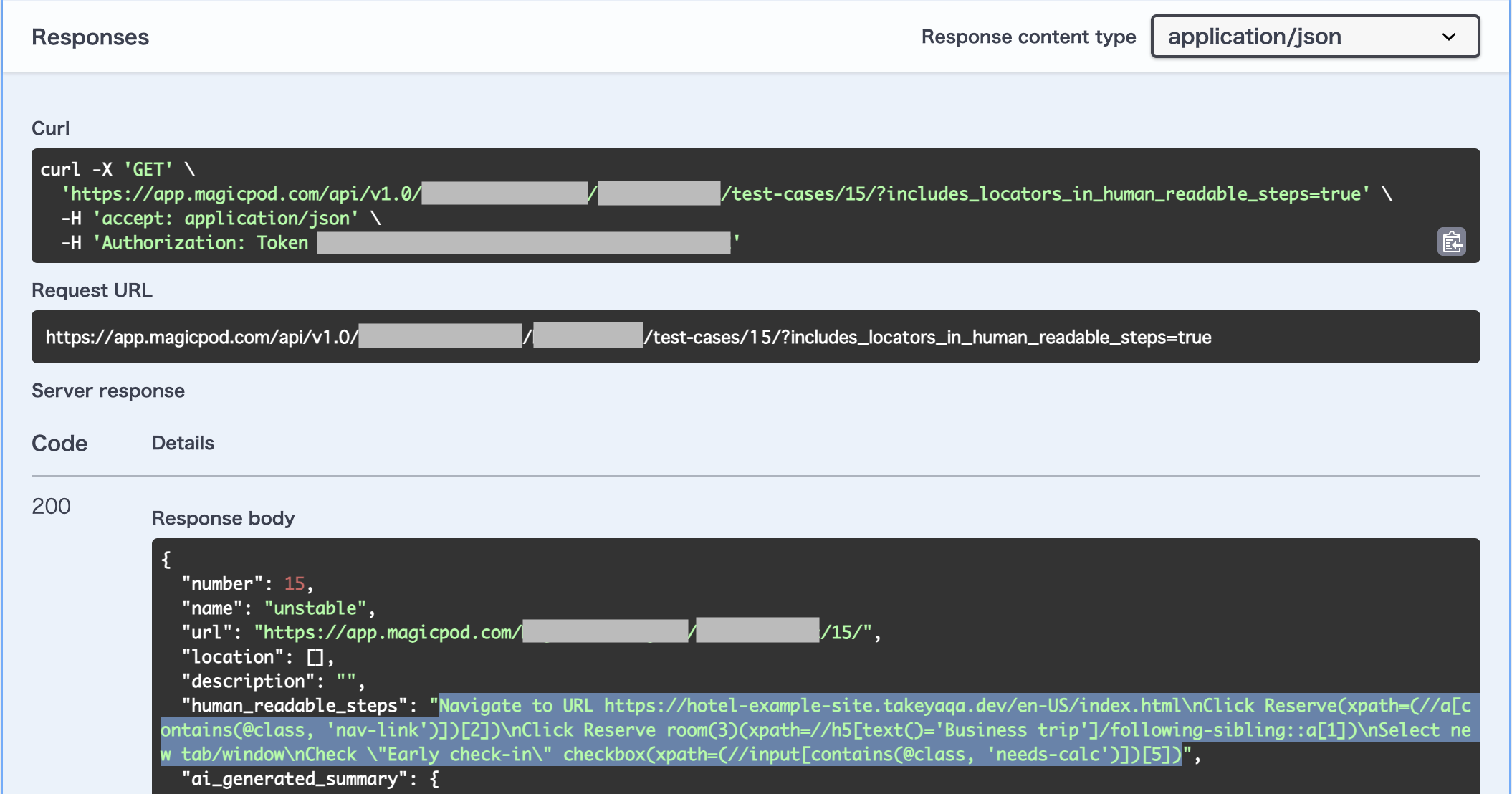Click the Request URL value box
Viewport: 1512px width, 794px height.
(x=756, y=337)
